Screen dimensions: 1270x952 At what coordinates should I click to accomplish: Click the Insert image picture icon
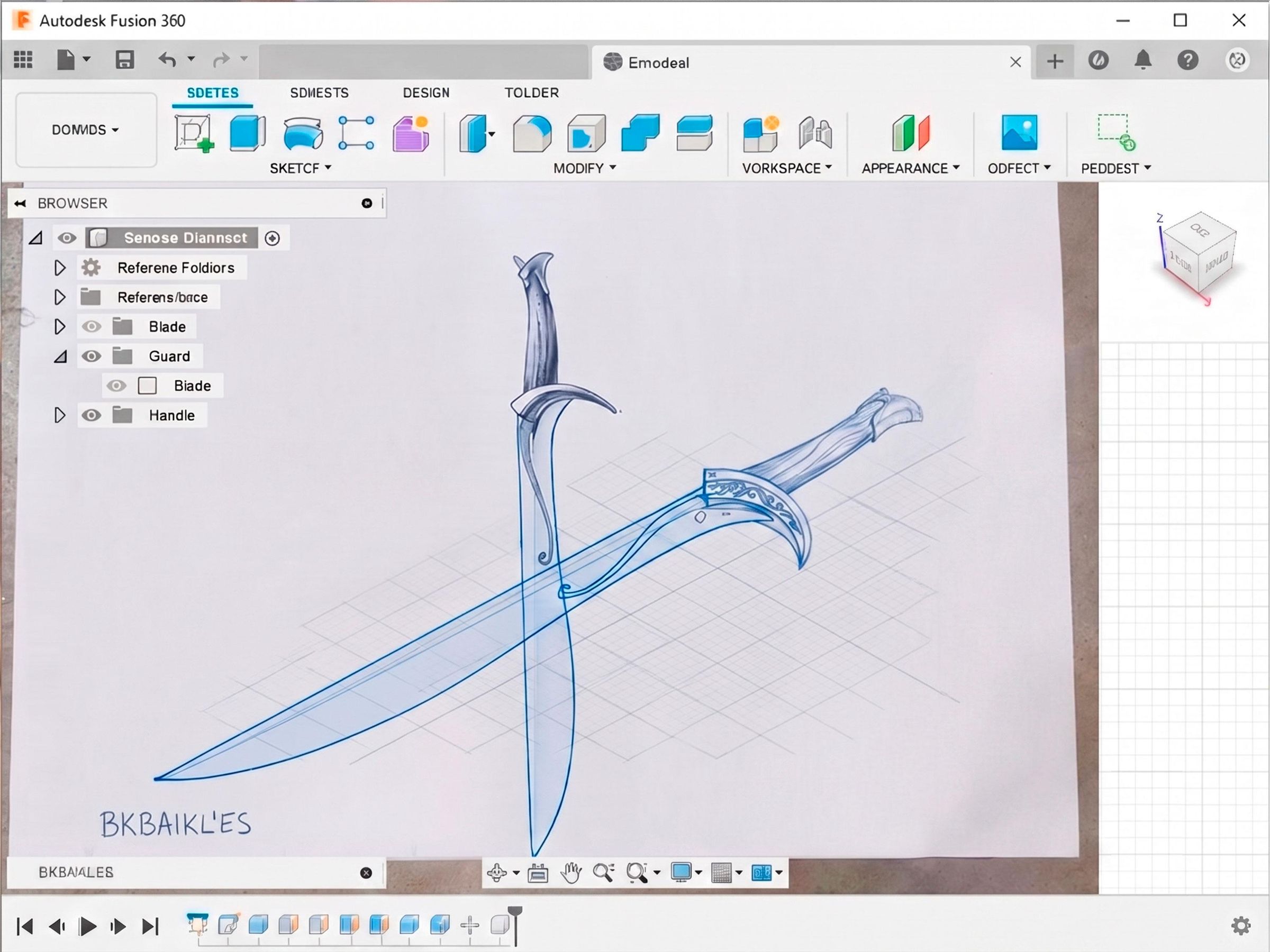click(1019, 133)
